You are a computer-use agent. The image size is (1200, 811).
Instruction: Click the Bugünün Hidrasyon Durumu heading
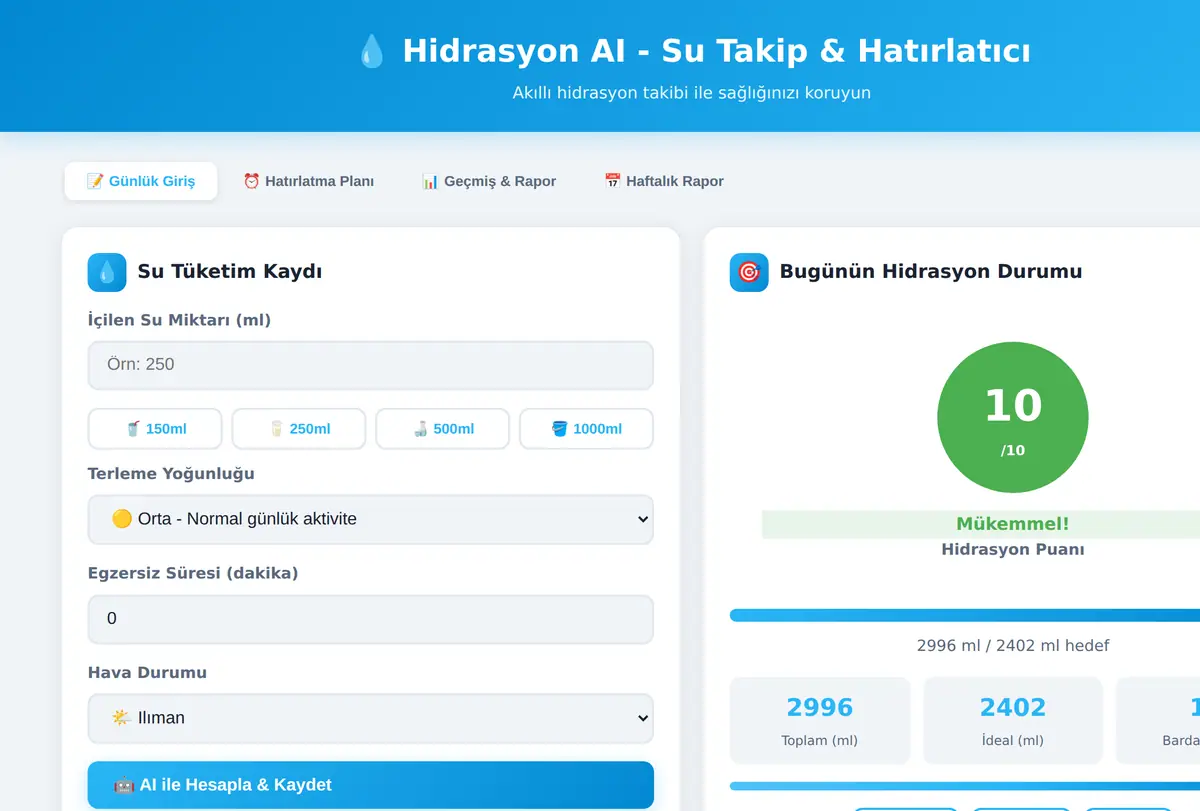click(931, 272)
